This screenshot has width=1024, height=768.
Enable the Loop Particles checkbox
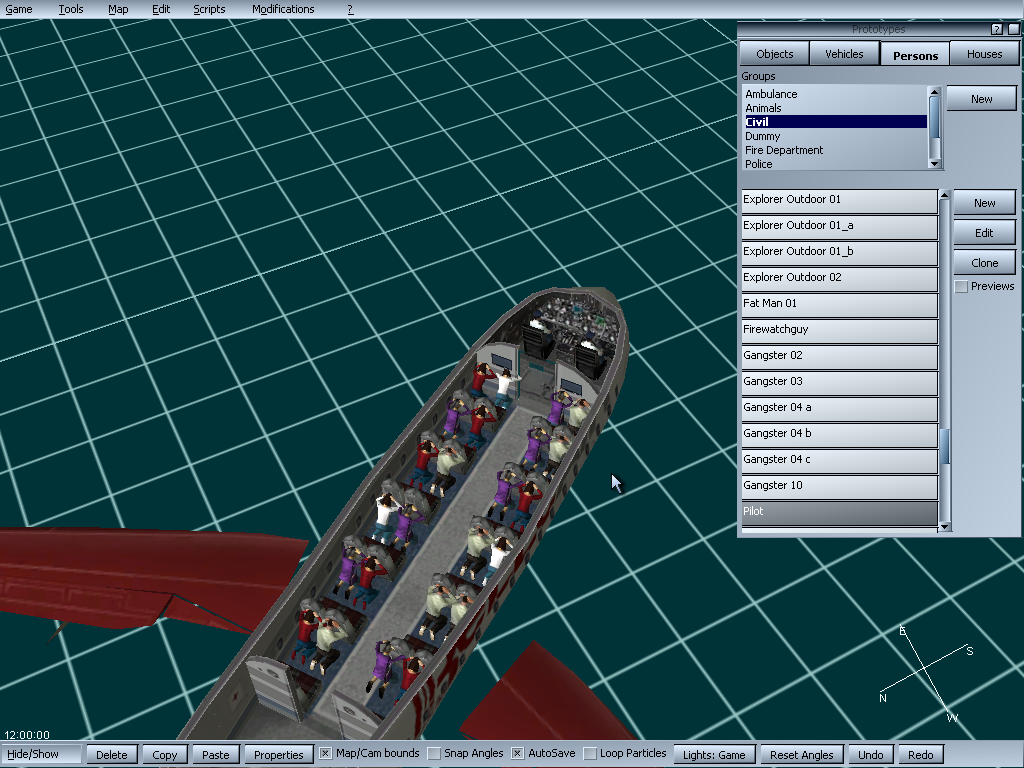coord(590,754)
